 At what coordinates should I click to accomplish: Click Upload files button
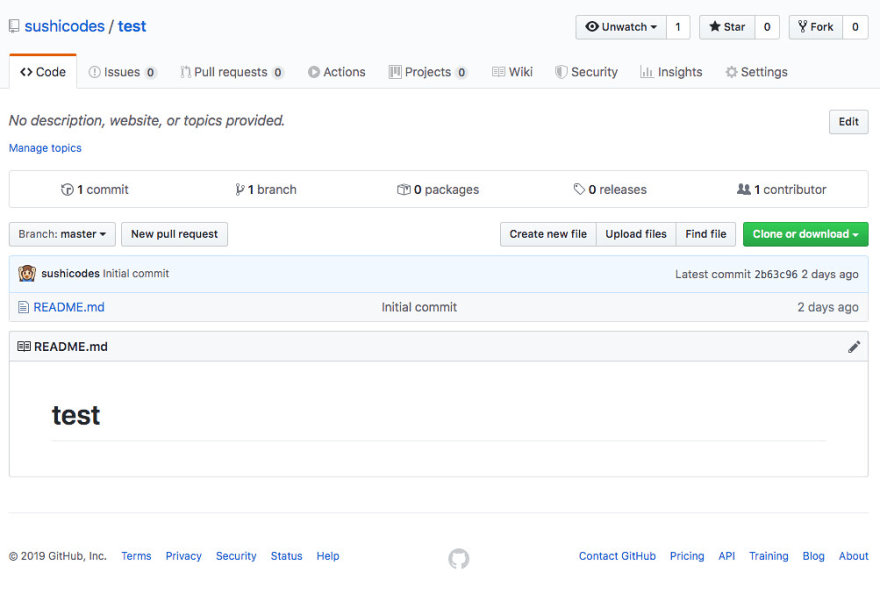[x=636, y=234]
